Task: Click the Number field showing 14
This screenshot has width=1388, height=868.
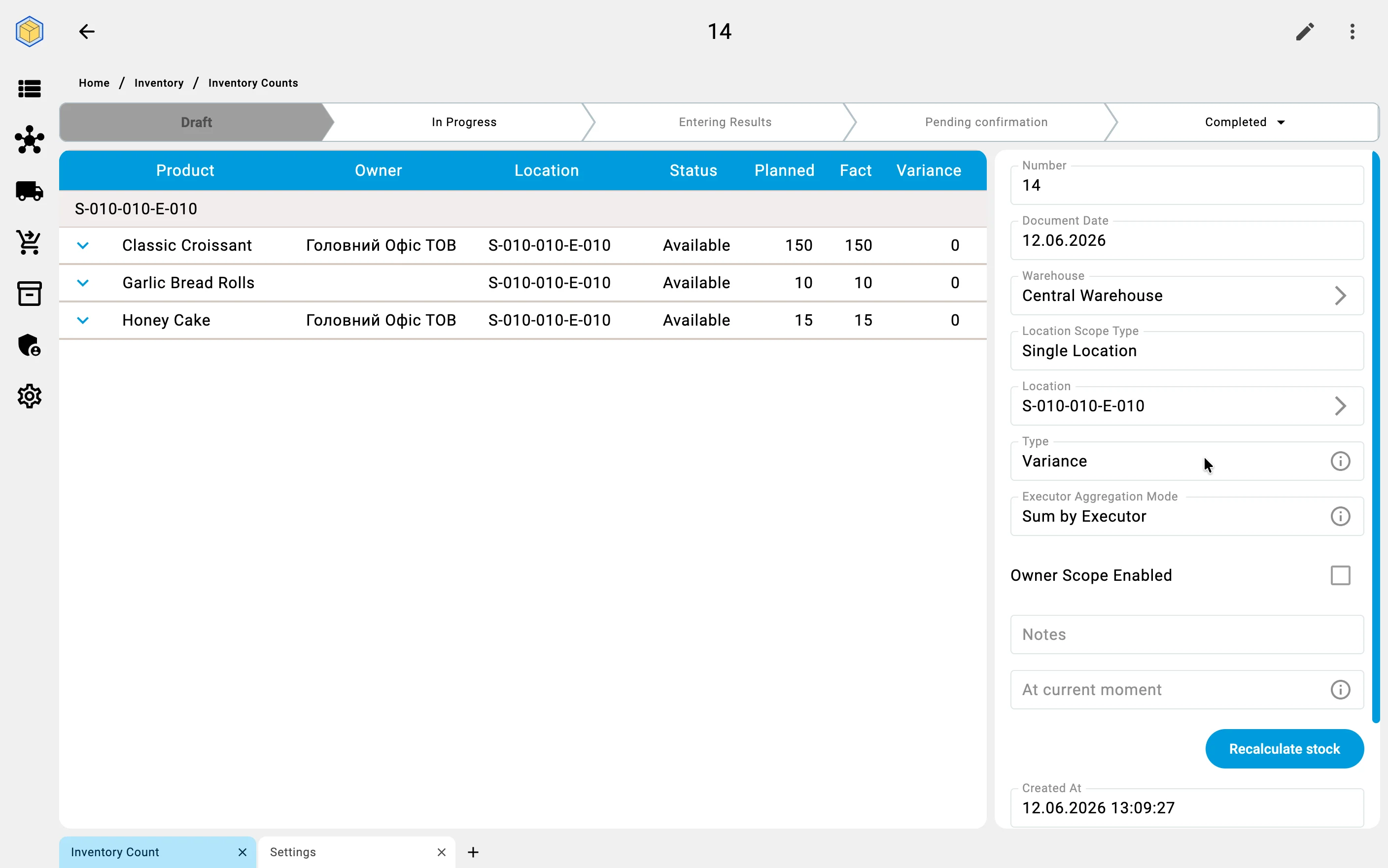Action: (1186, 185)
